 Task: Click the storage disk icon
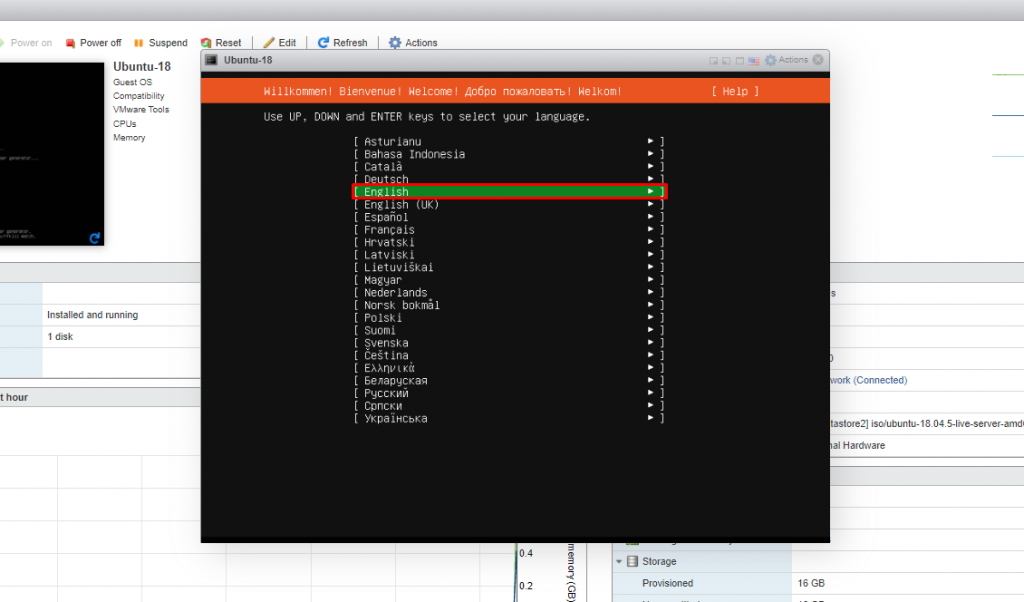(x=632, y=562)
